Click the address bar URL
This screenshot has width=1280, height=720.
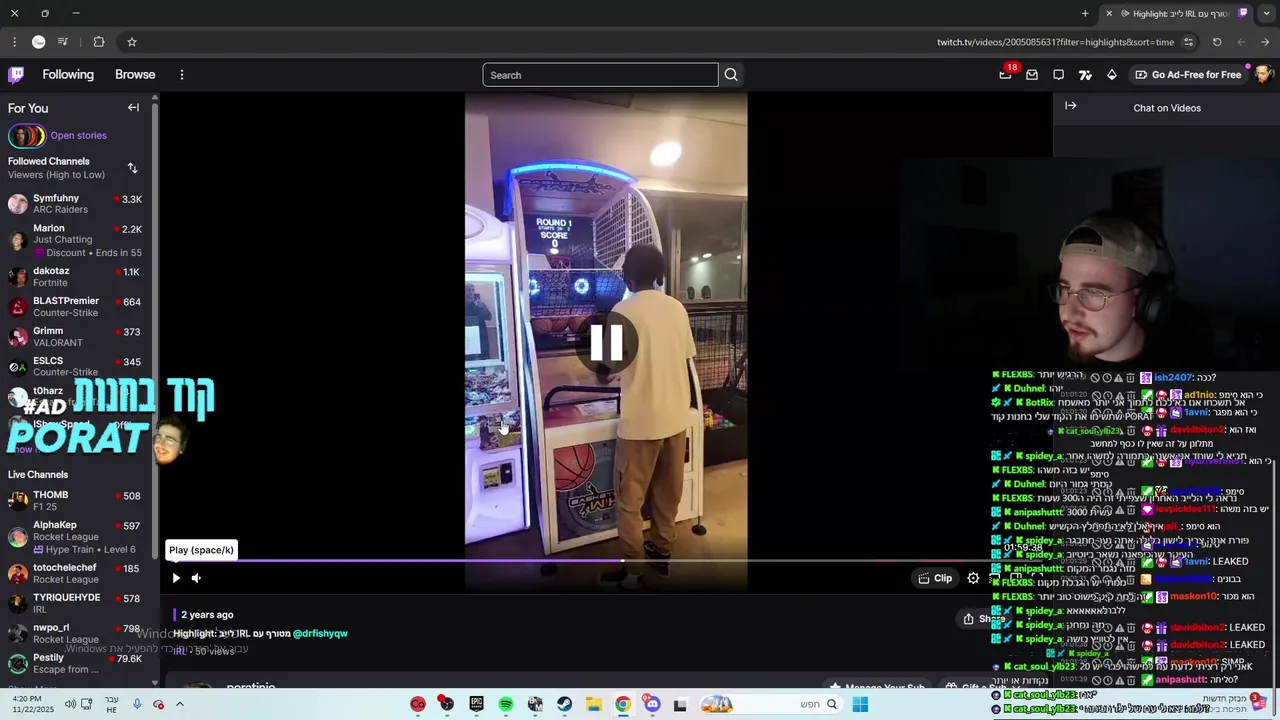click(1055, 42)
